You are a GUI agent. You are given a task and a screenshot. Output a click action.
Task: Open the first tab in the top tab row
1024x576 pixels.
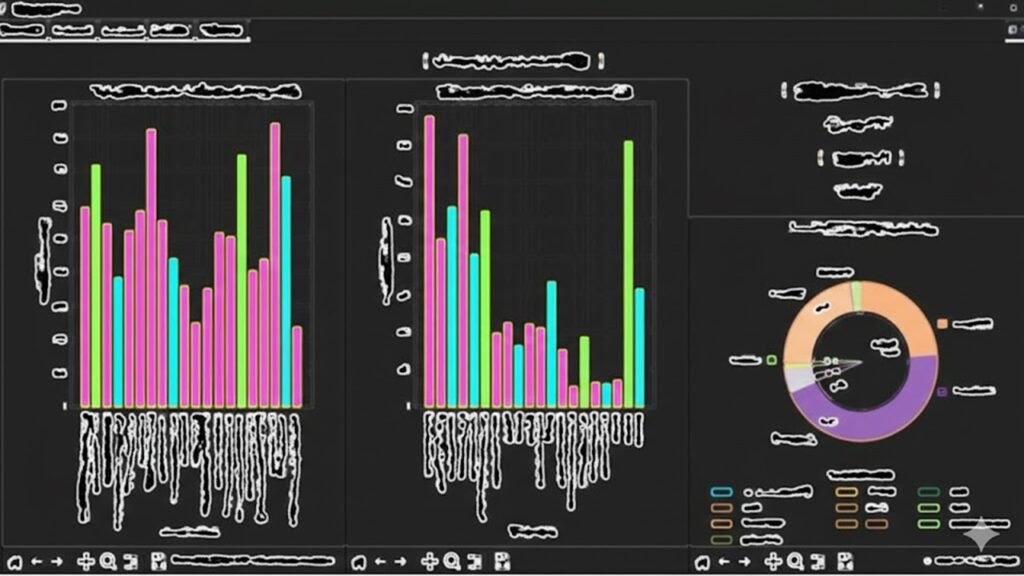(x=23, y=31)
